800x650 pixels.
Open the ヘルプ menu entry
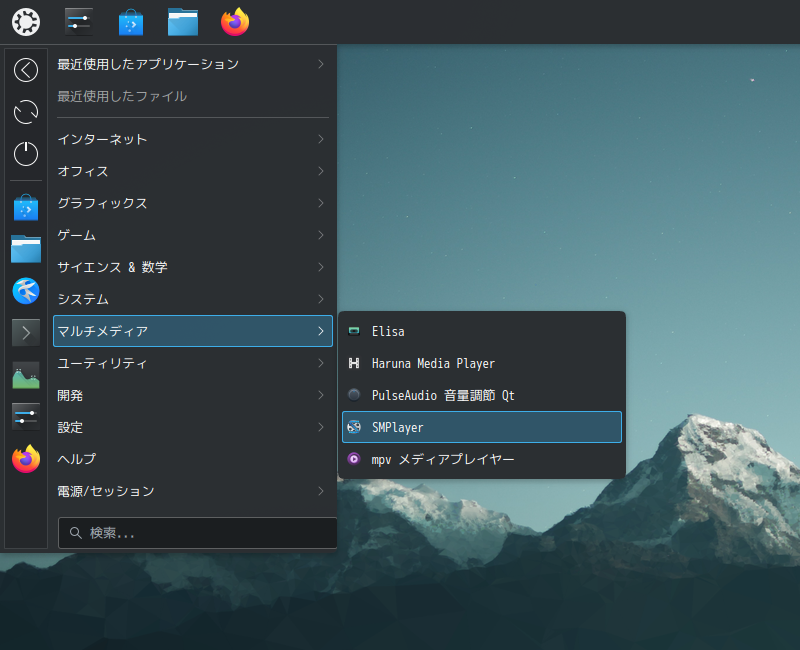[x=193, y=459]
